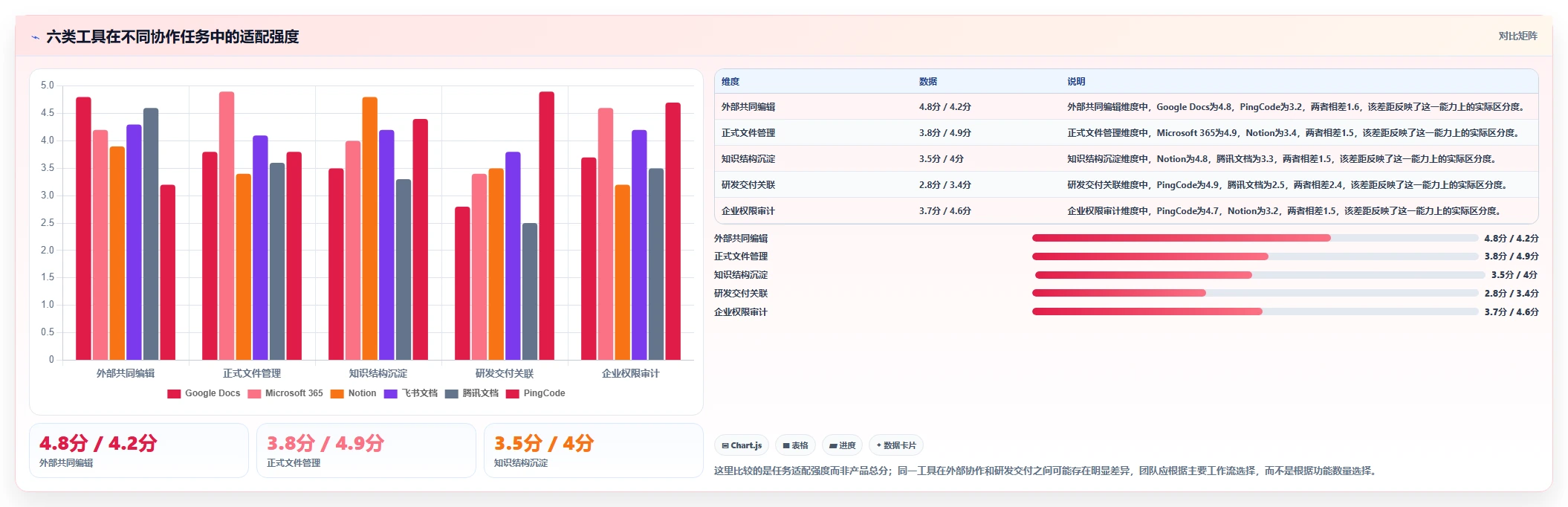Click the 研发交付关联 progress bar
Screen dimensions: 1568x507
coord(1254,294)
